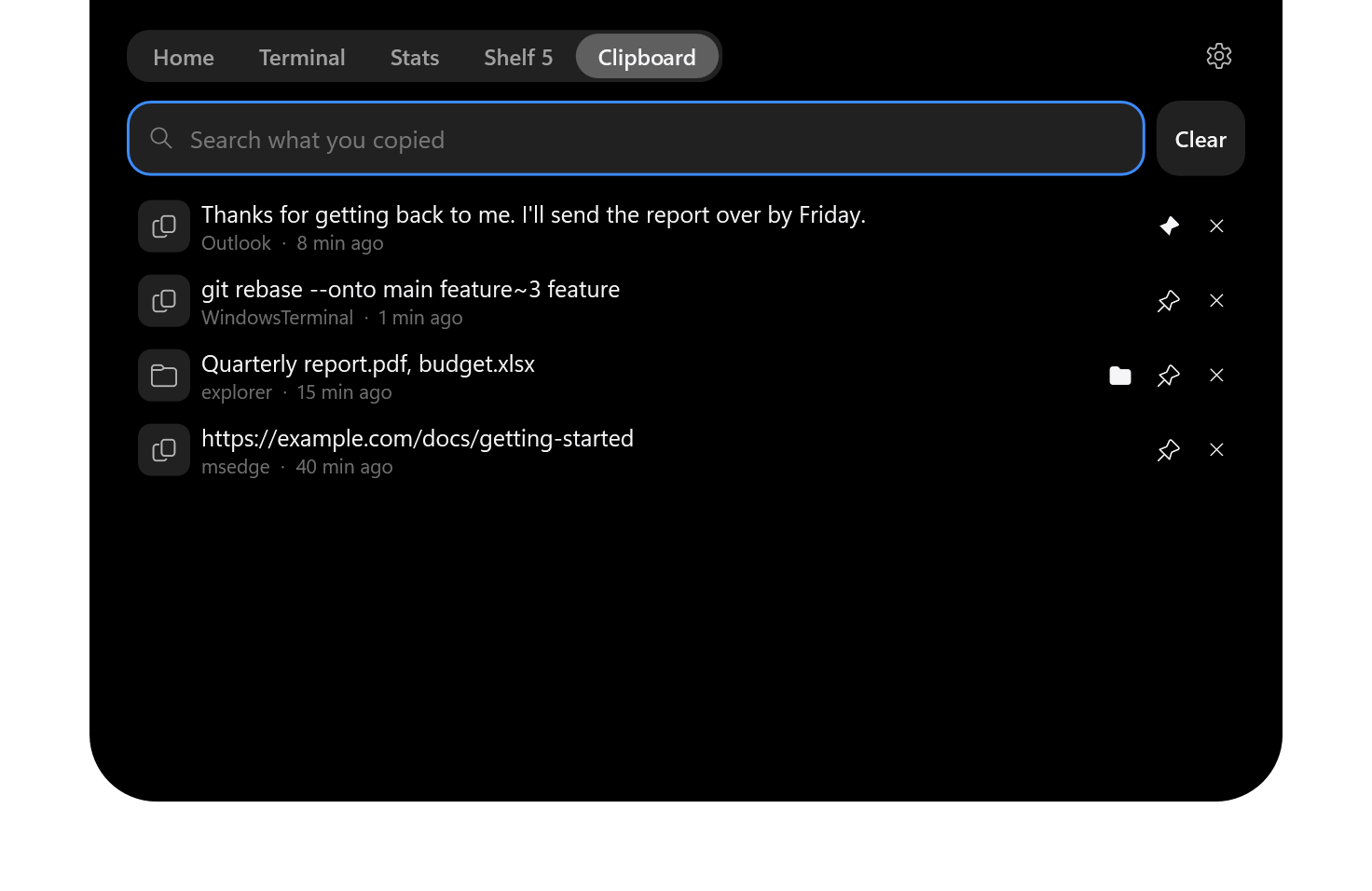The image size is (1372, 891).
Task: Clear the clipboard history
Action: click(x=1200, y=139)
